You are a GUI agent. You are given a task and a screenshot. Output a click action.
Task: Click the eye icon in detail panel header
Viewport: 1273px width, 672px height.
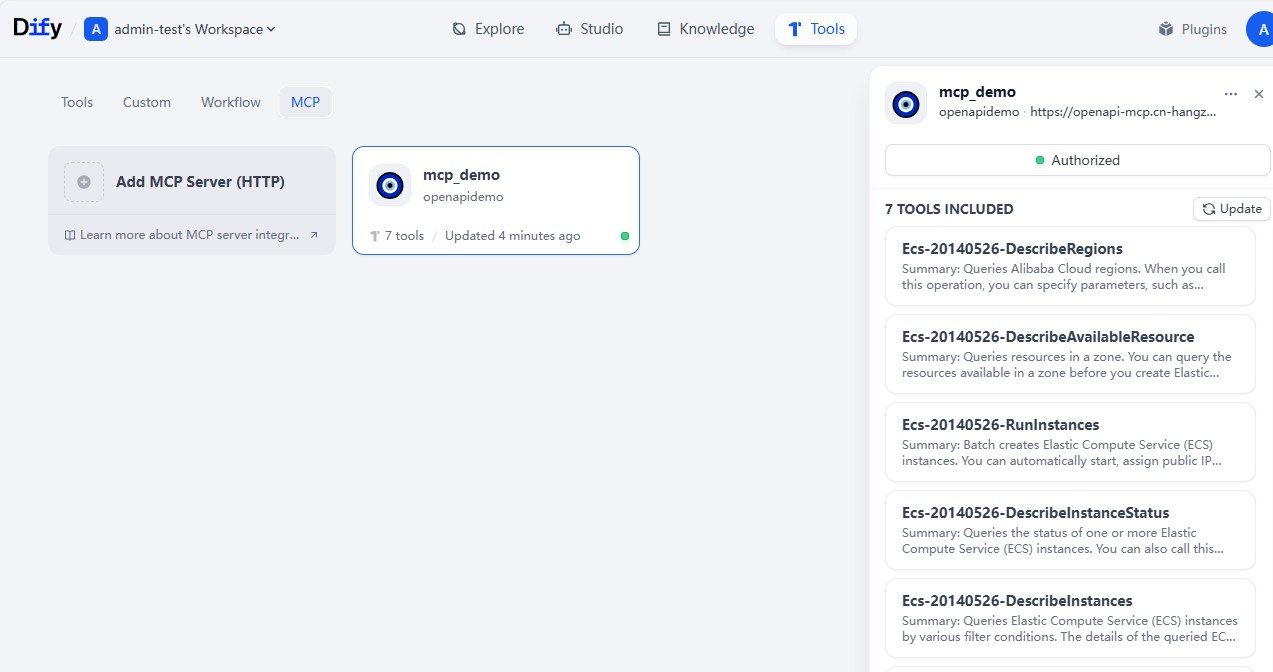pos(906,103)
